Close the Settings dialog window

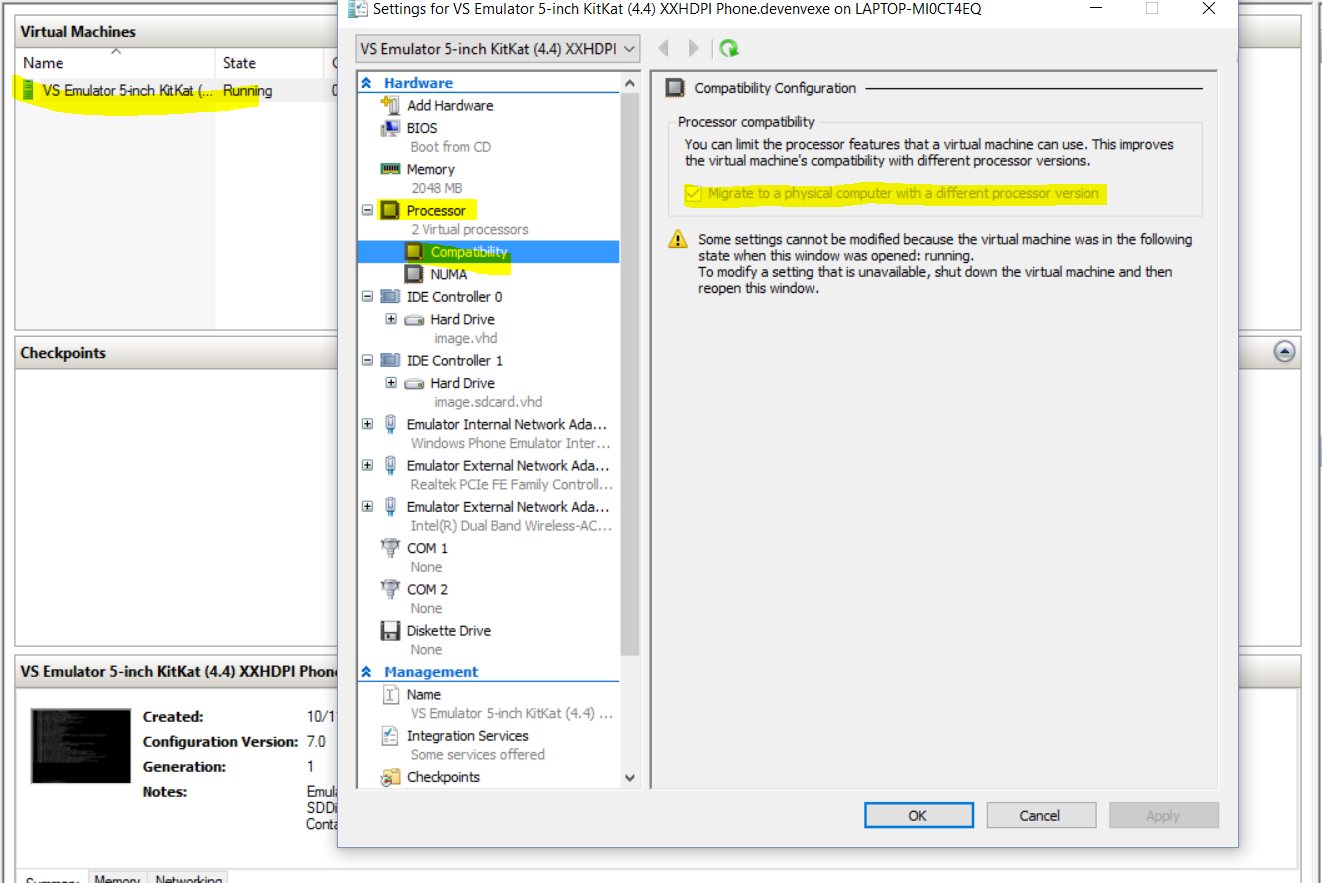point(1208,9)
